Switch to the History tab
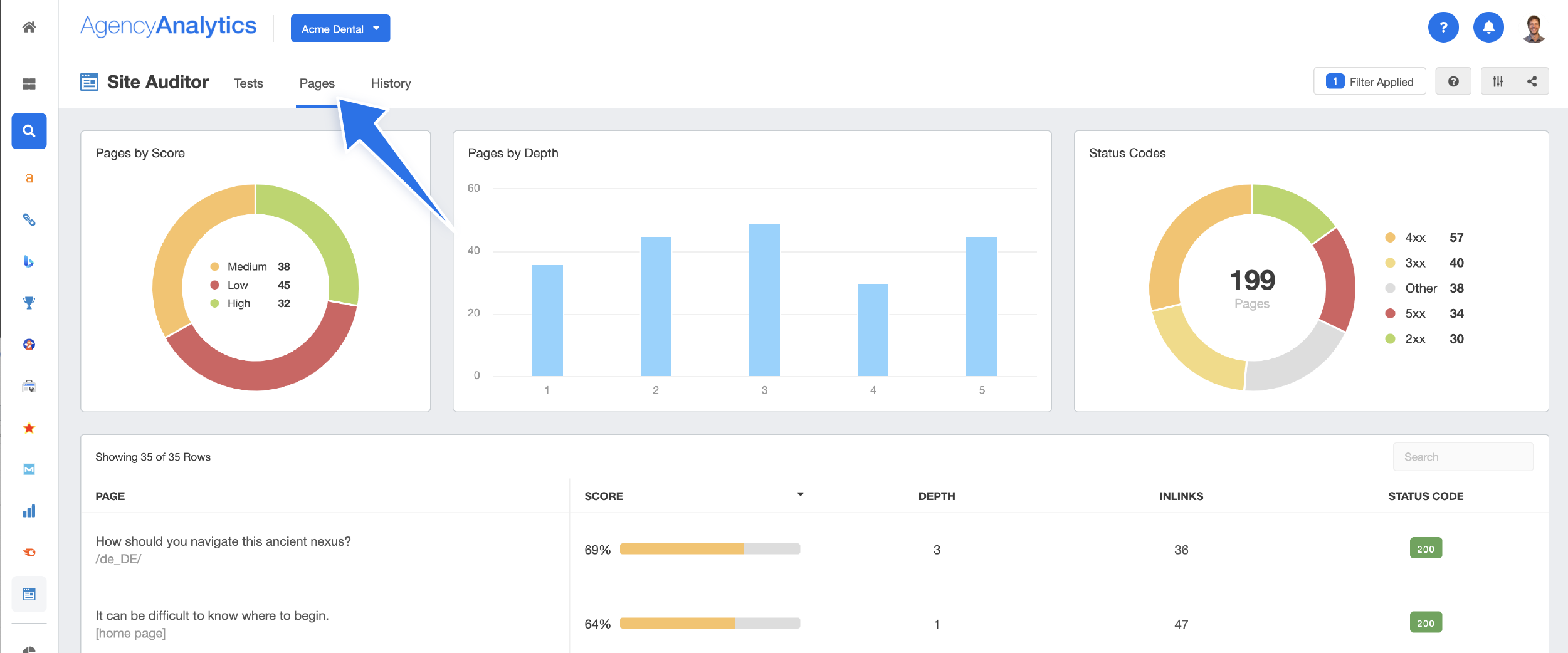The width and height of the screenshot is (1568, 653). point(391,83)
